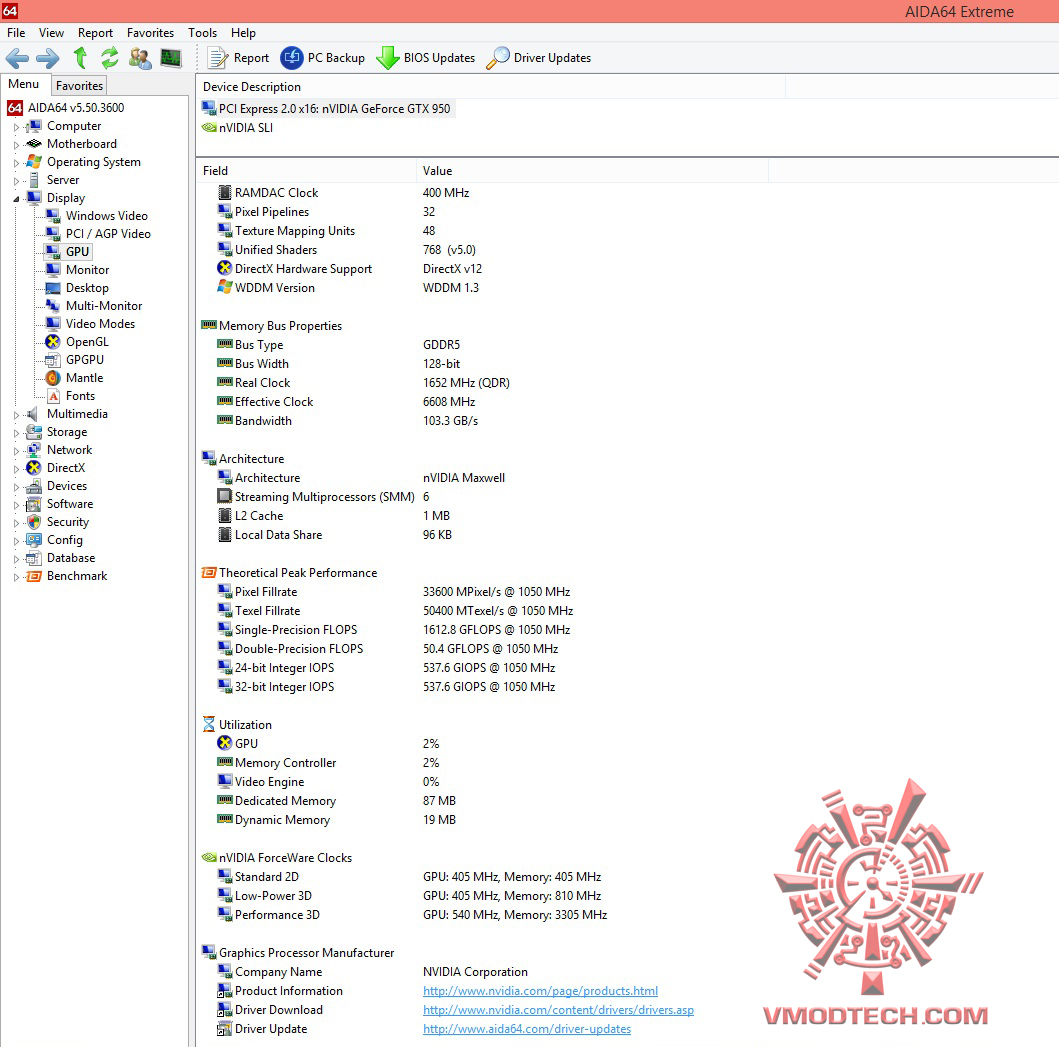Expand the Storage tree node

(16, 433)
